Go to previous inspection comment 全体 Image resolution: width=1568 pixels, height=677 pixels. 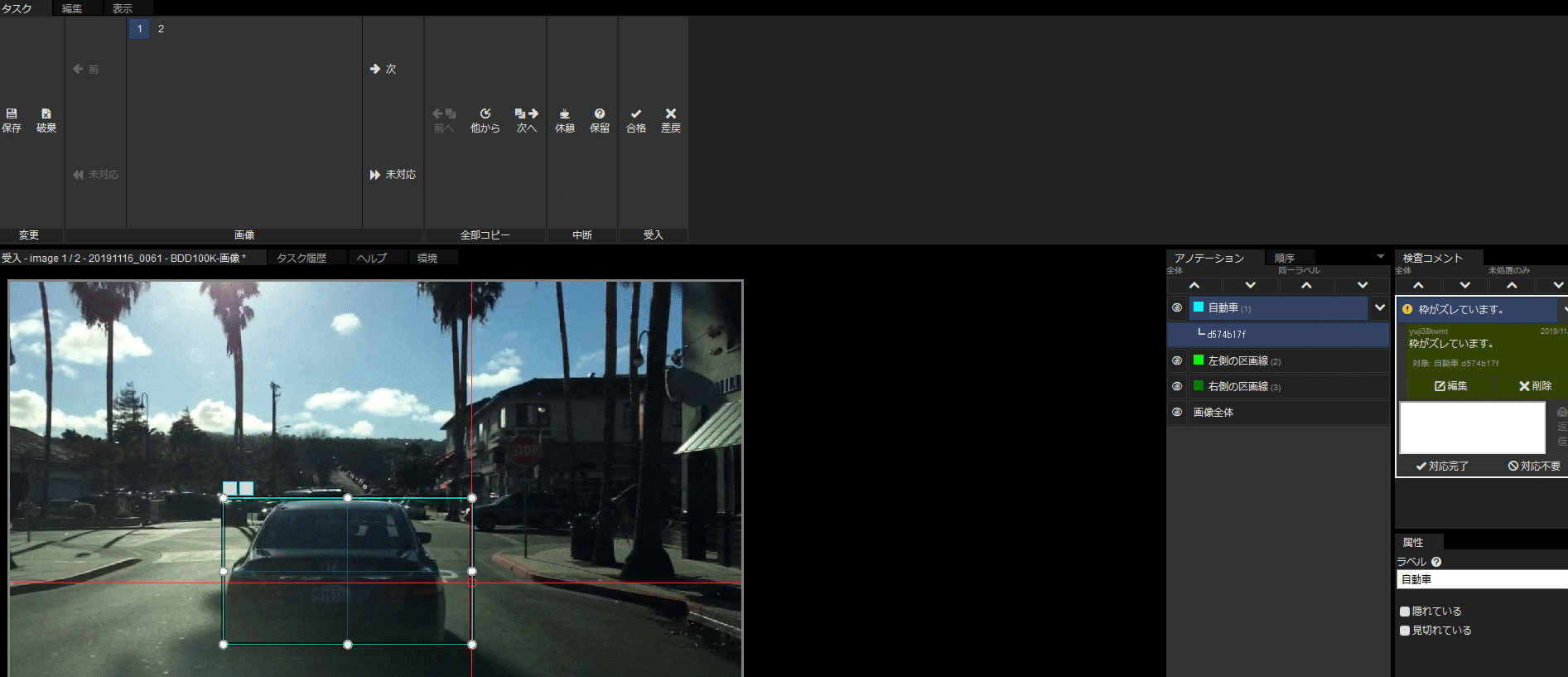(x=1418, y=285)
